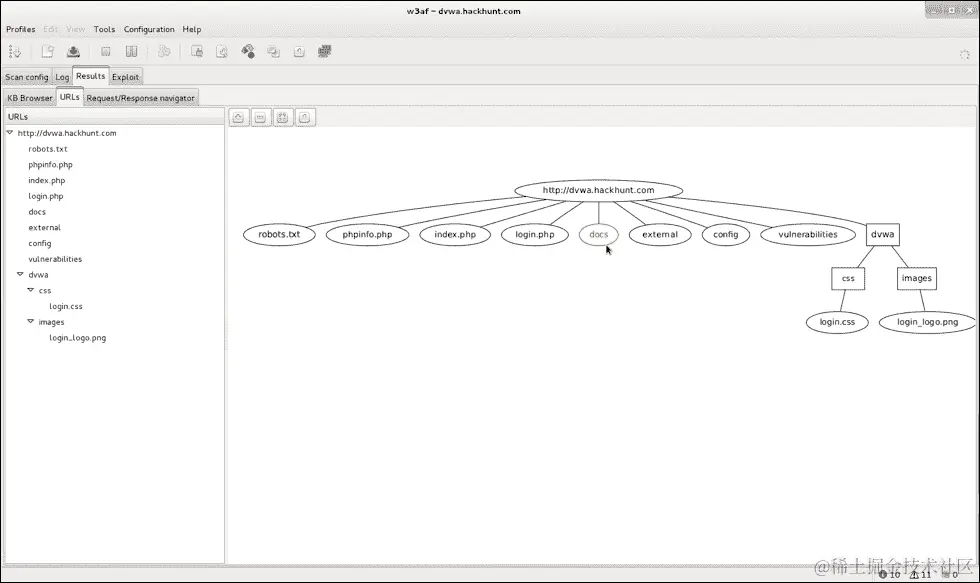Open the Proxy tool icon
980x583 pixels.
(324, 52)
